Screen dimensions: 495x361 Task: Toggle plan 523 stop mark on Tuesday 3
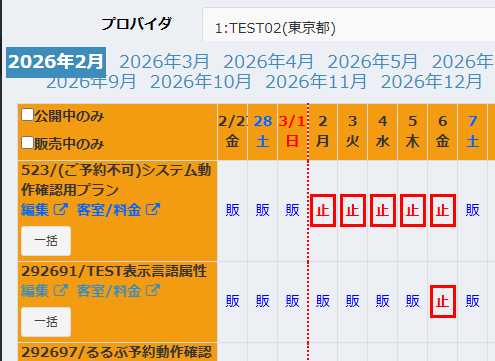(x=353, y=211)
